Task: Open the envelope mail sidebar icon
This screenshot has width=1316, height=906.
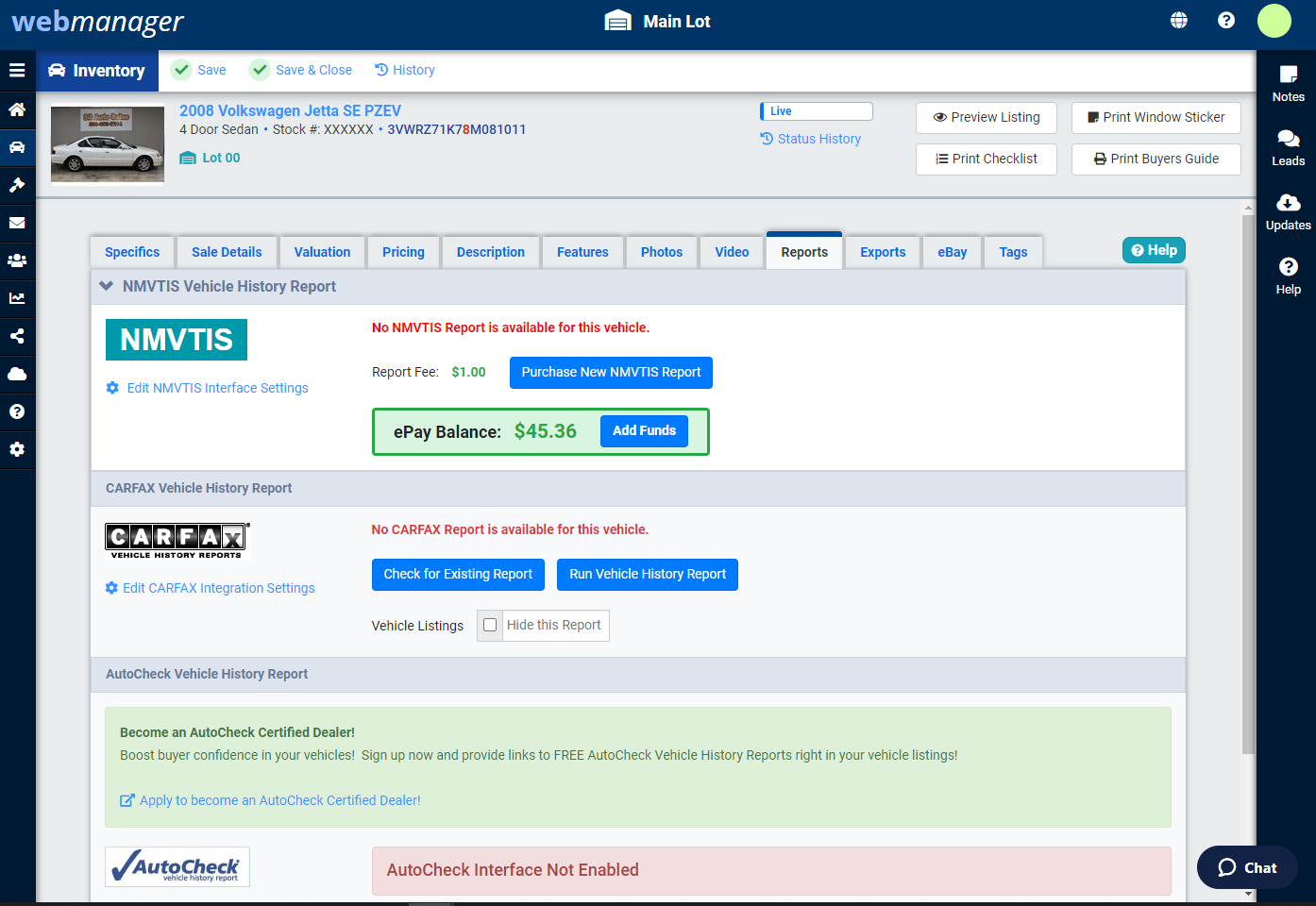Action: tap(17, 223)
